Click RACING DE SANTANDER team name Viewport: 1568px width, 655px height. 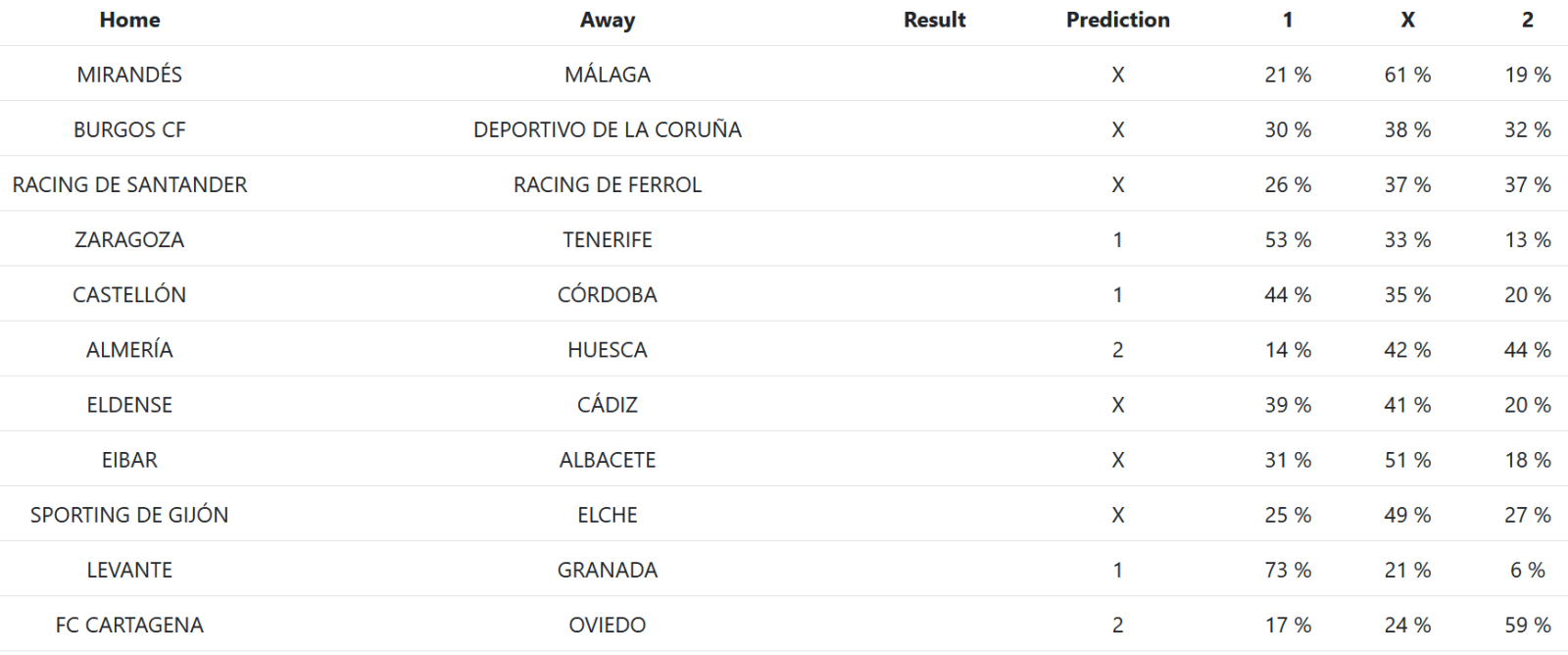pos(129,184)
